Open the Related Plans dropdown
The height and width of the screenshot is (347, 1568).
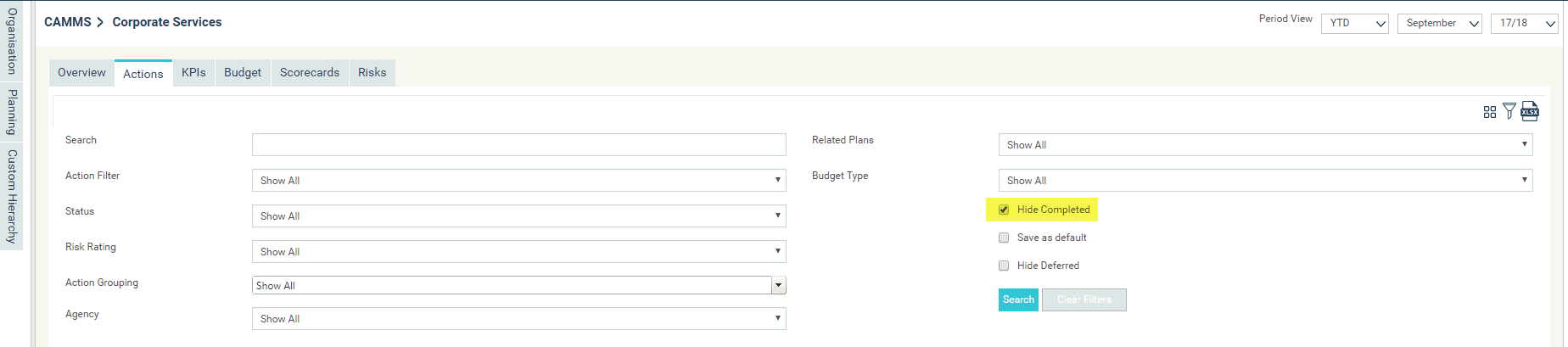[1266, 145]
